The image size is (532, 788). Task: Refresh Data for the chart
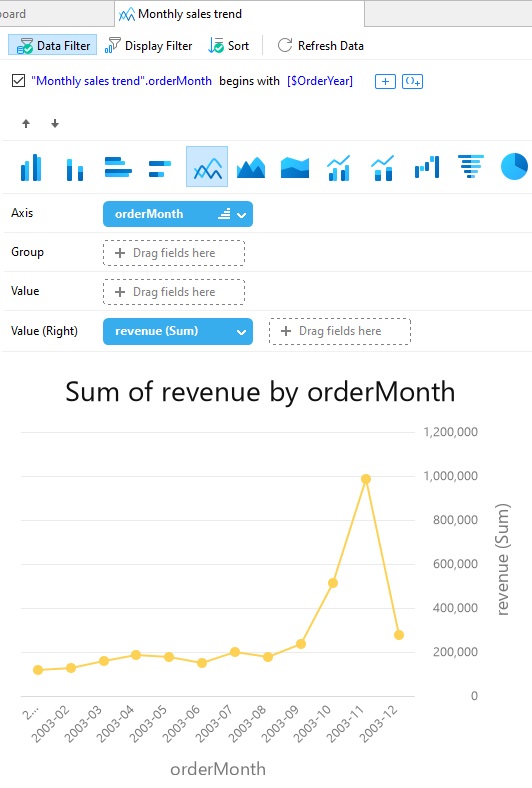click(321, 46)
